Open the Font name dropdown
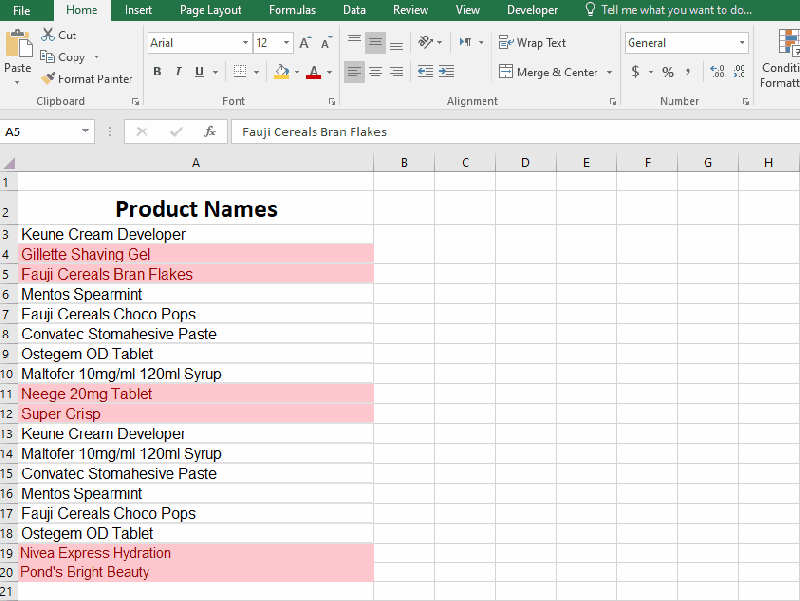 pyautogui.click(x=243, y=43)
